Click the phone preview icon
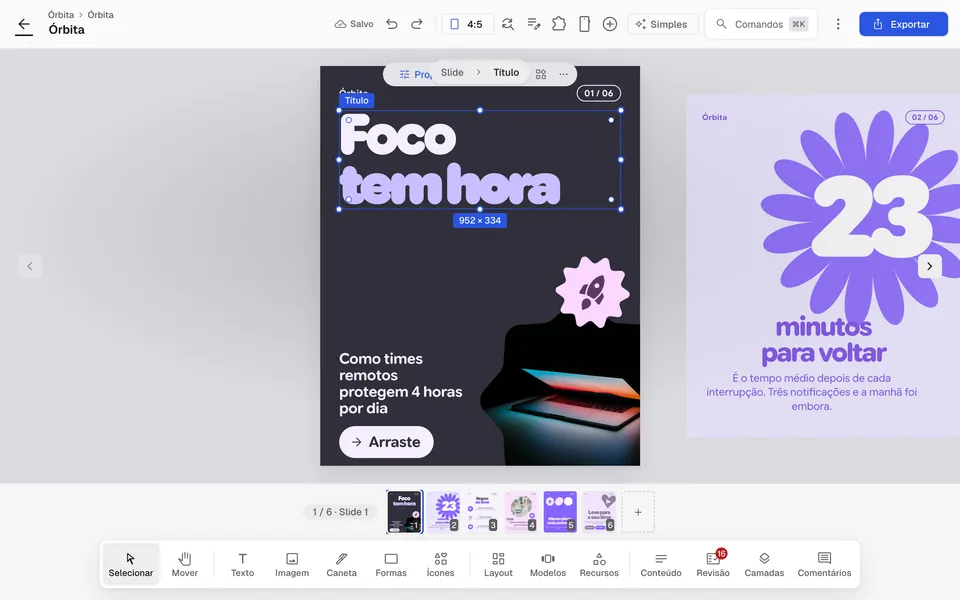 (584, 24)
